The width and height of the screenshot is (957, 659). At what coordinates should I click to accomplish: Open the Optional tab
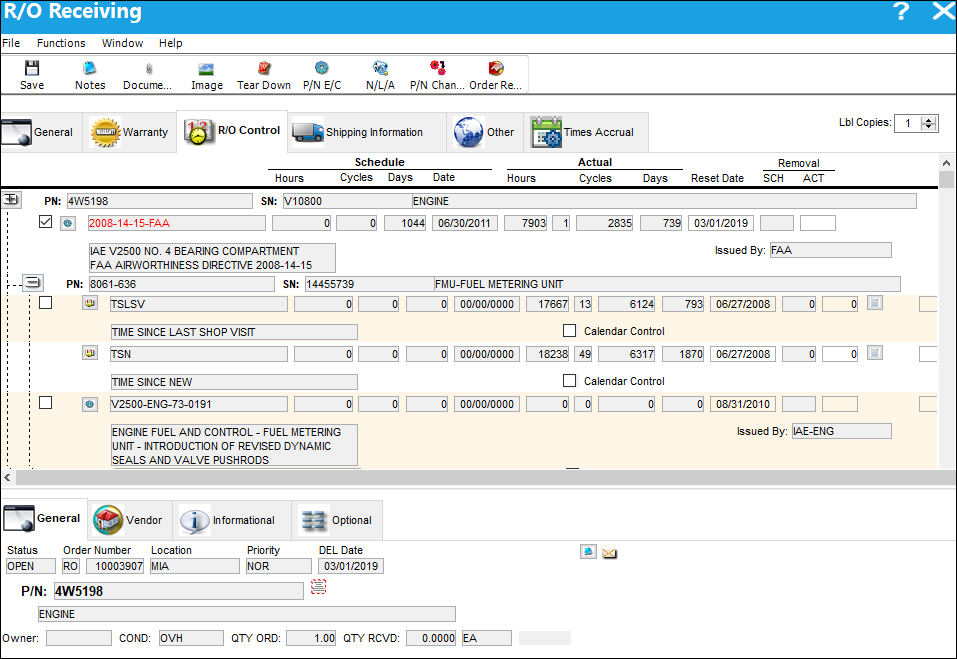click(x=337, y=520)
